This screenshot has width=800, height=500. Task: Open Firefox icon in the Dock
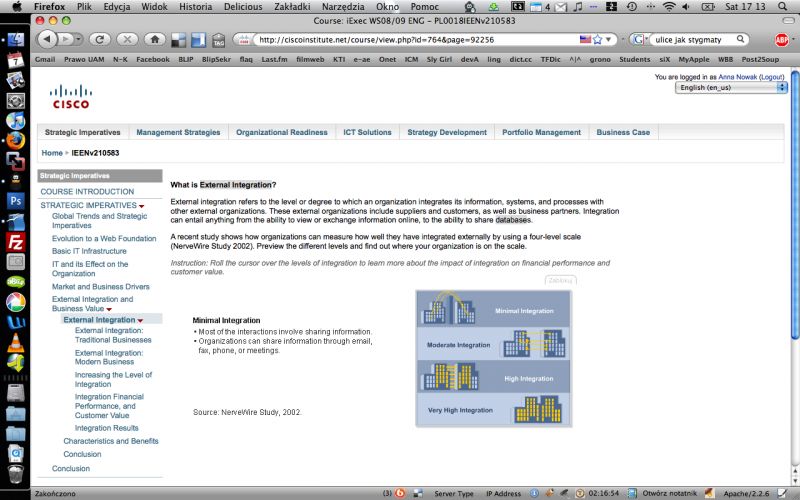(15, 140)
